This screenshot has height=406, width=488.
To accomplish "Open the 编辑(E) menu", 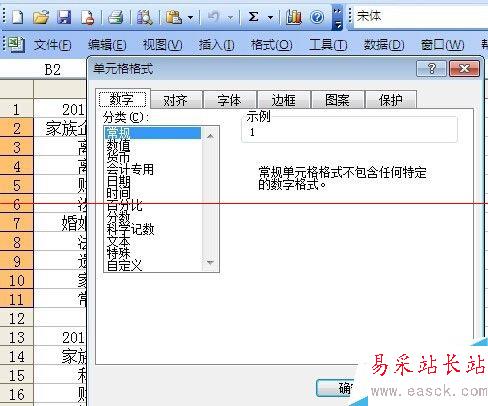I will pyautogui.click(x=107, y=45).
